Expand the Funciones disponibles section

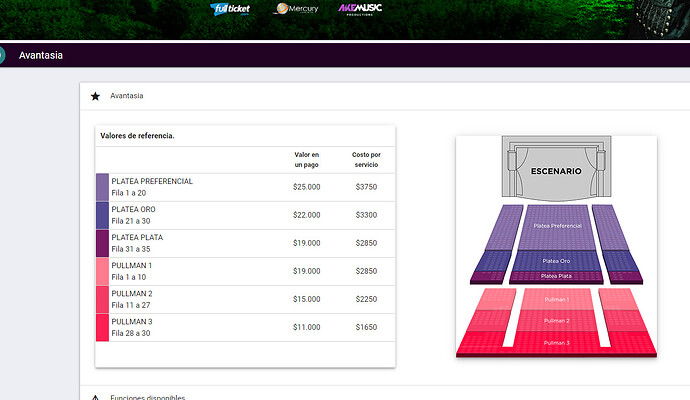click(147, 396)
